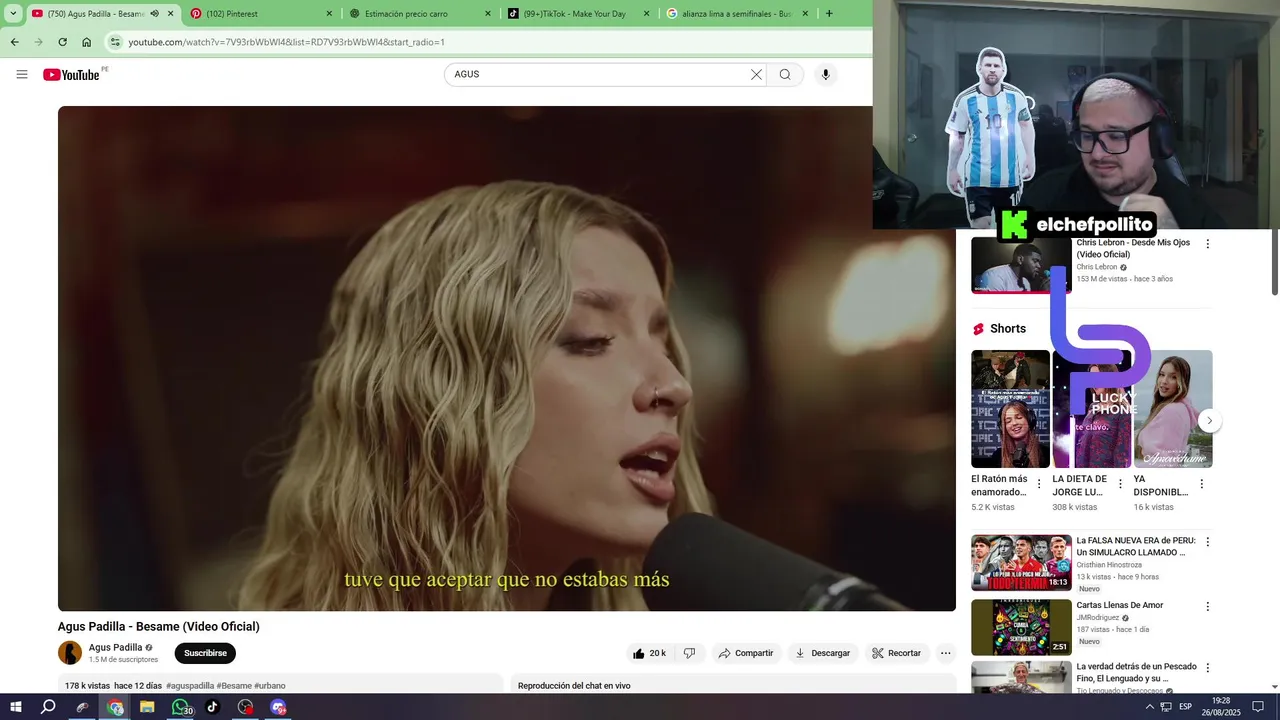Go to YouTube home via logo
Viewport: 1280px width, 720px height.
pos(71,74)
